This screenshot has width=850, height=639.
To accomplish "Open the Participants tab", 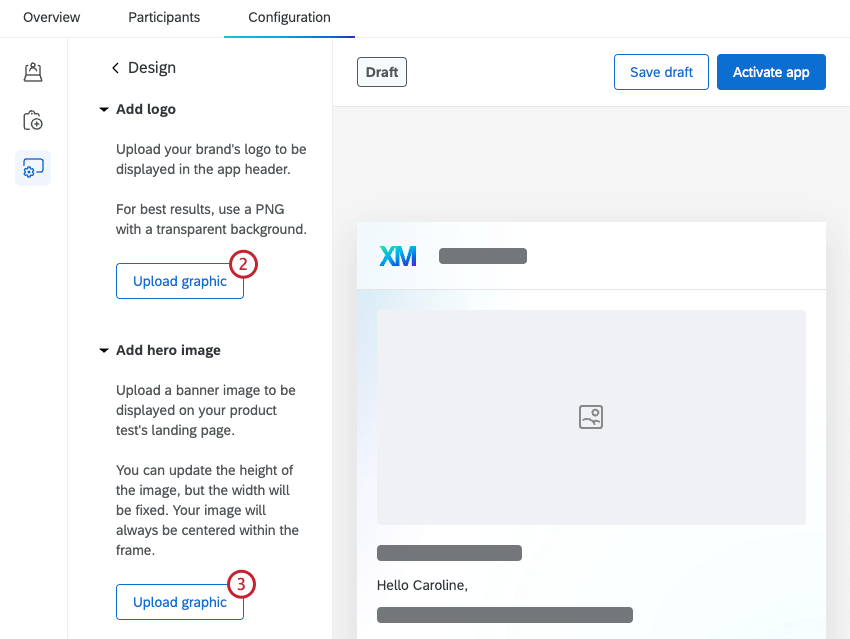I will coord(163,17).
